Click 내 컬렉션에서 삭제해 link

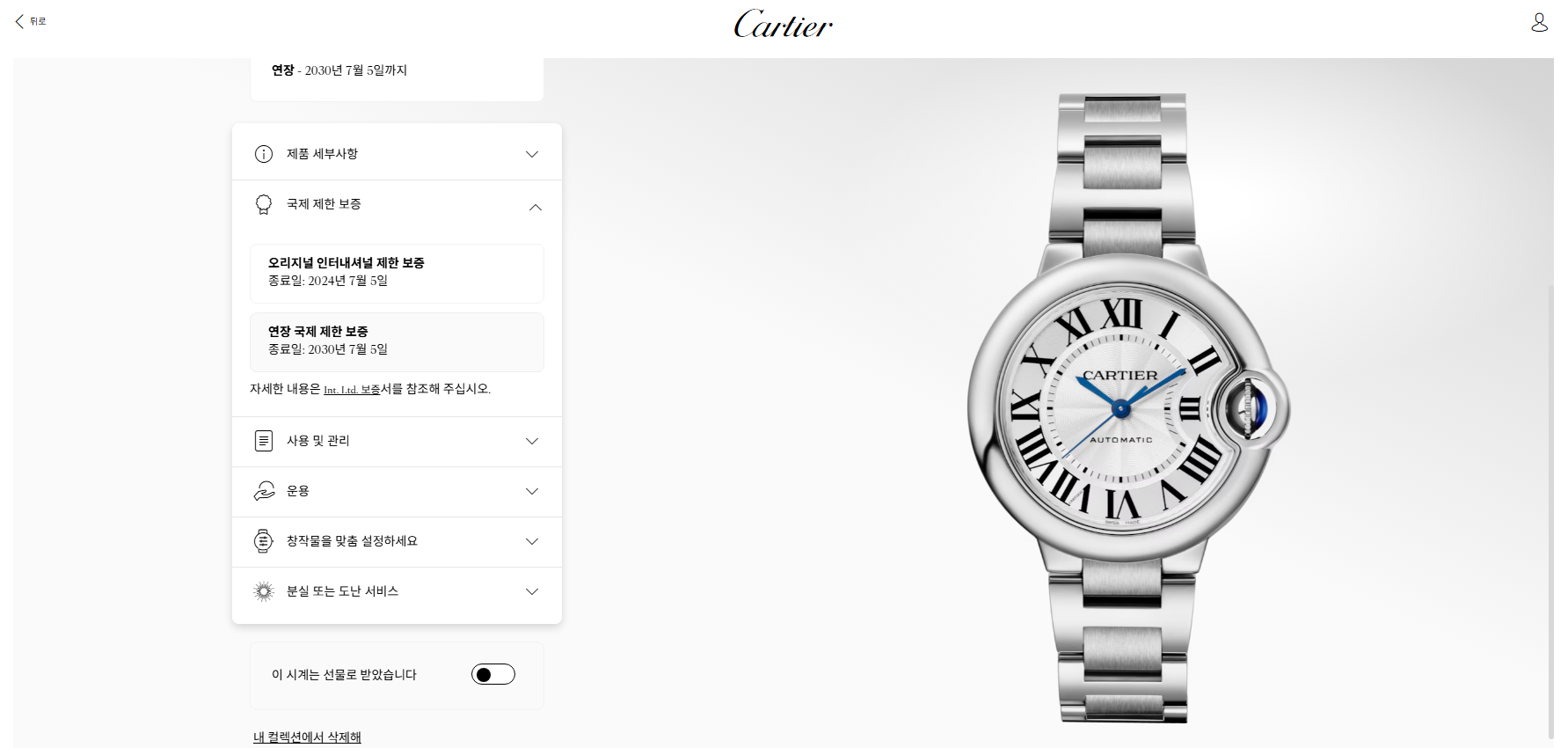click(307, 737)
